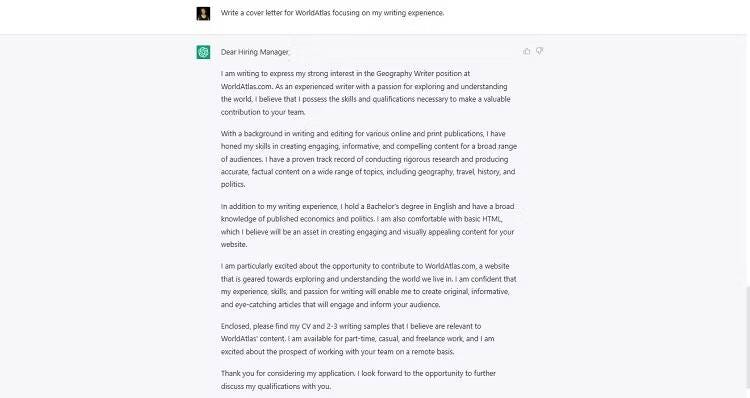Click the paragraph starting 'I am particularly excited'
Image resolution: width=750 pixels, height=398 pixels.
point(368,285)
